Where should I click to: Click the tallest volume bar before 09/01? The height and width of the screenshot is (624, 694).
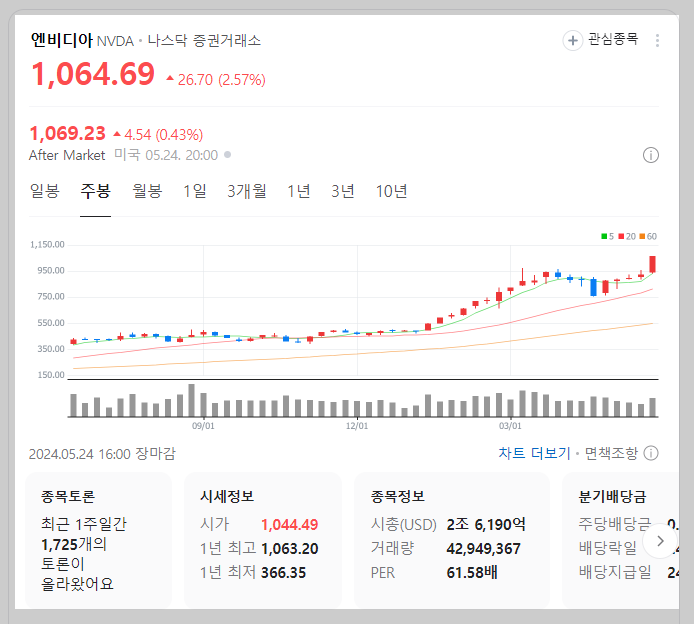point(192,400)
